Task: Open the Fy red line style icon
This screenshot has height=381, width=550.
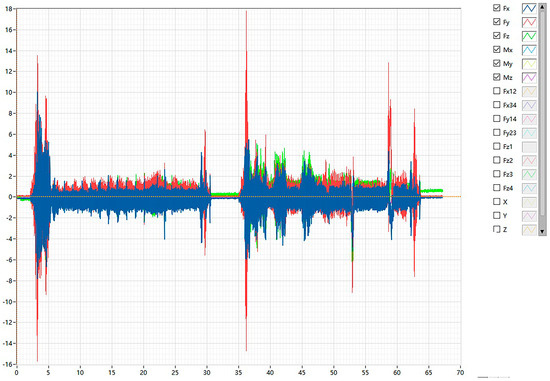Action: click(529, 22)
